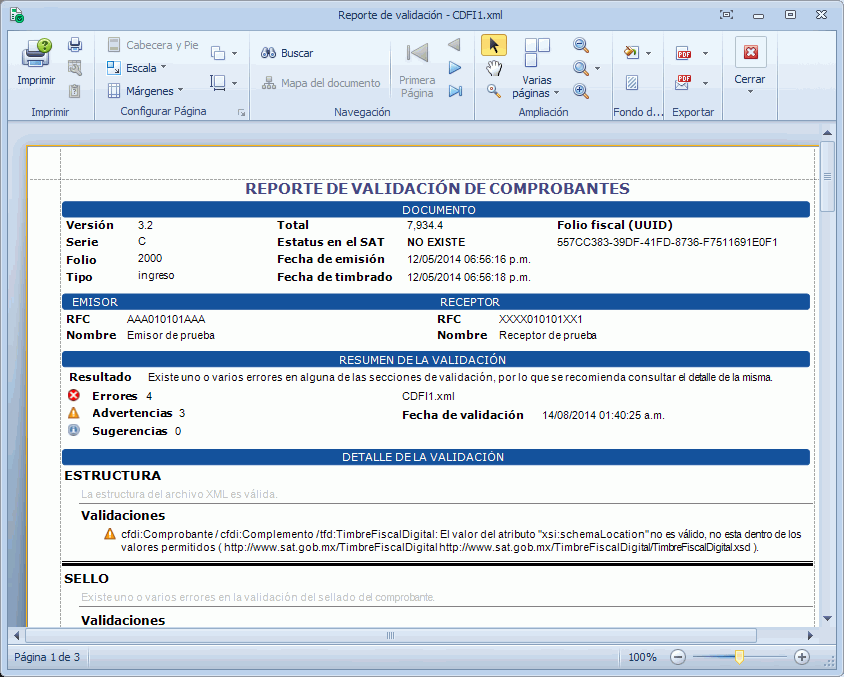This screenshot has height=677, width=844.
Task: Click the page color paint bucket icon
Action: [x=631, y=52]
